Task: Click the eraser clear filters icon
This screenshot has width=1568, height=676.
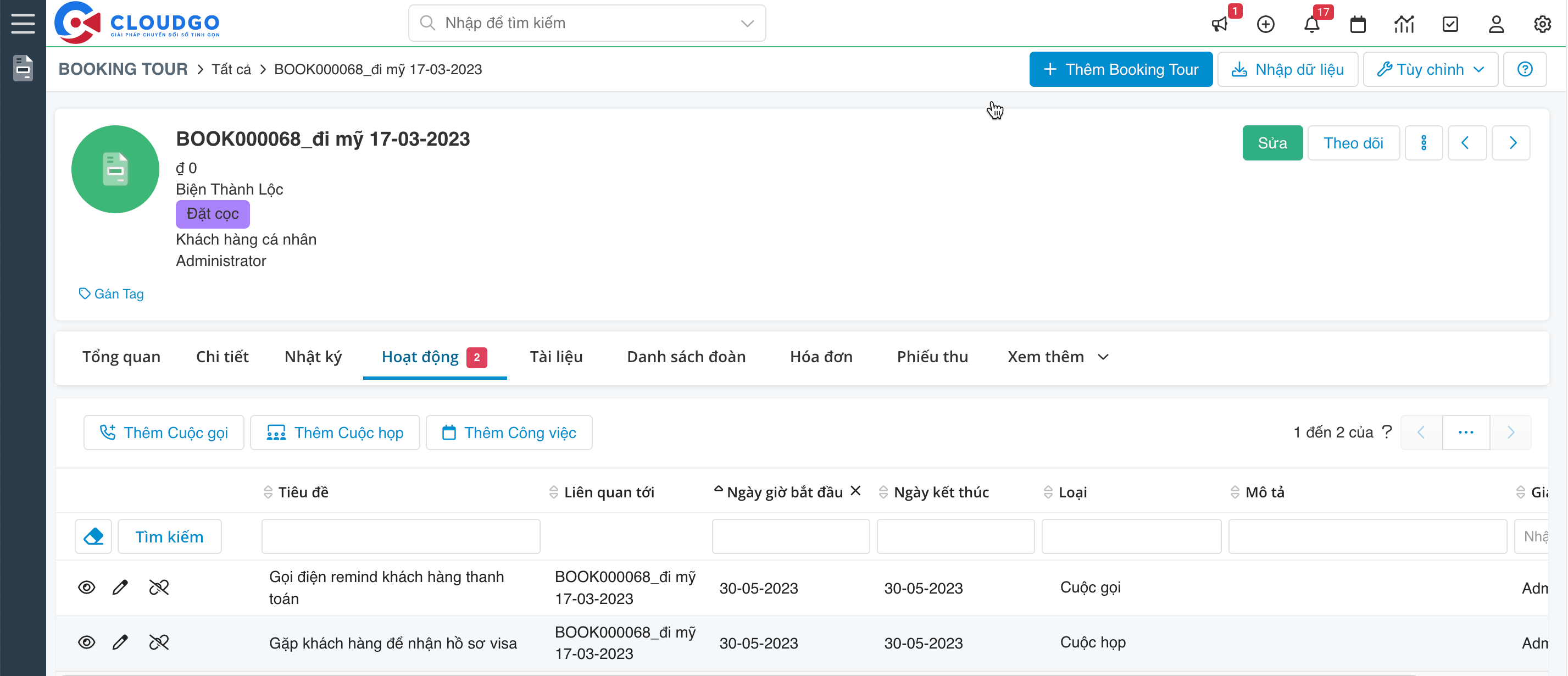Action: click(93, 536)
